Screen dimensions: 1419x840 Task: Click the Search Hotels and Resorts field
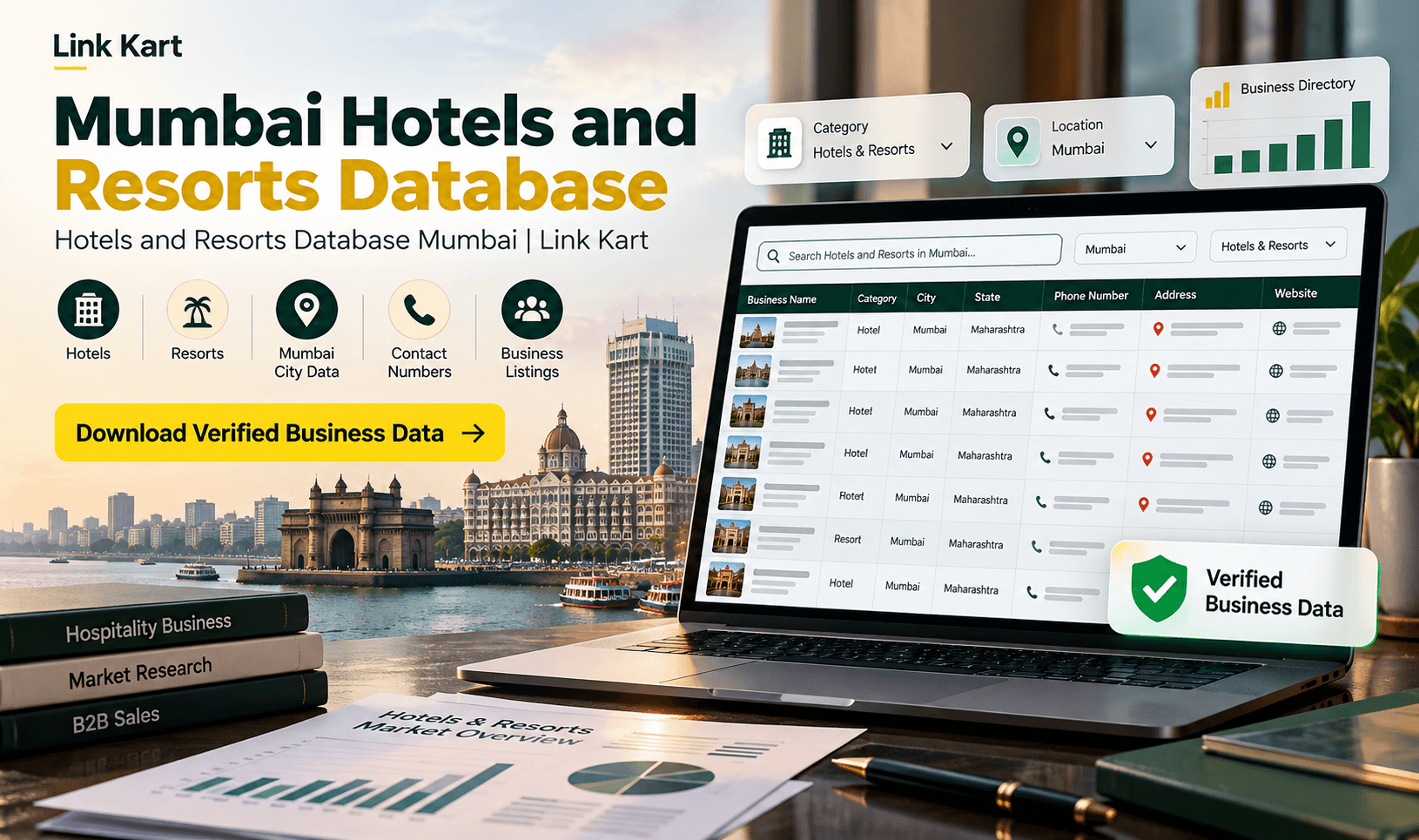(910, 253)
